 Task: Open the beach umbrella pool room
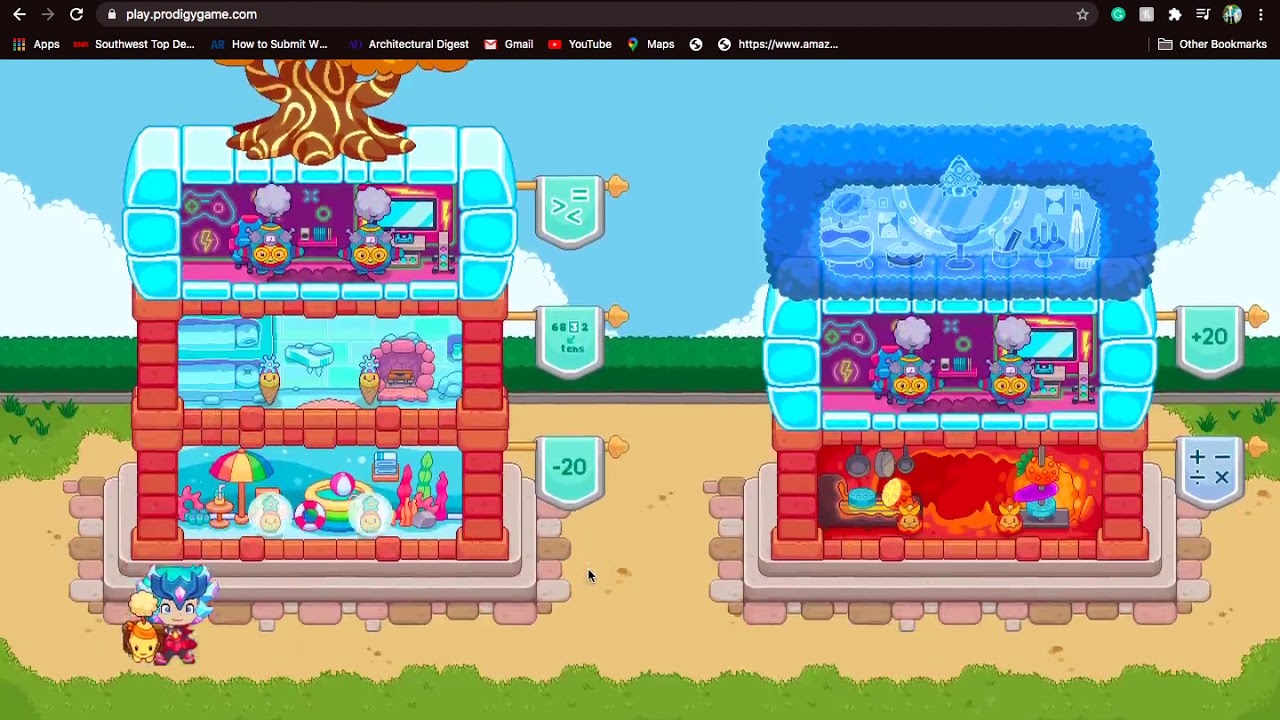tap(320, 492)
